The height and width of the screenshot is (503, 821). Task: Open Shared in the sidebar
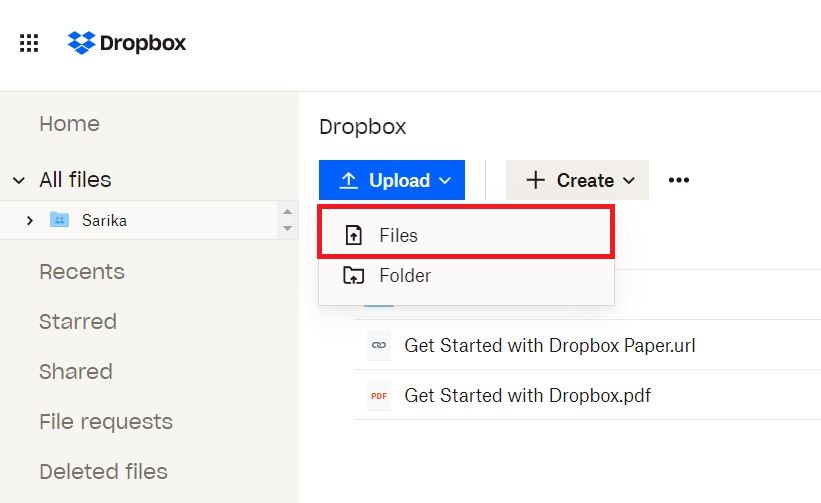(x=76, y=372)
